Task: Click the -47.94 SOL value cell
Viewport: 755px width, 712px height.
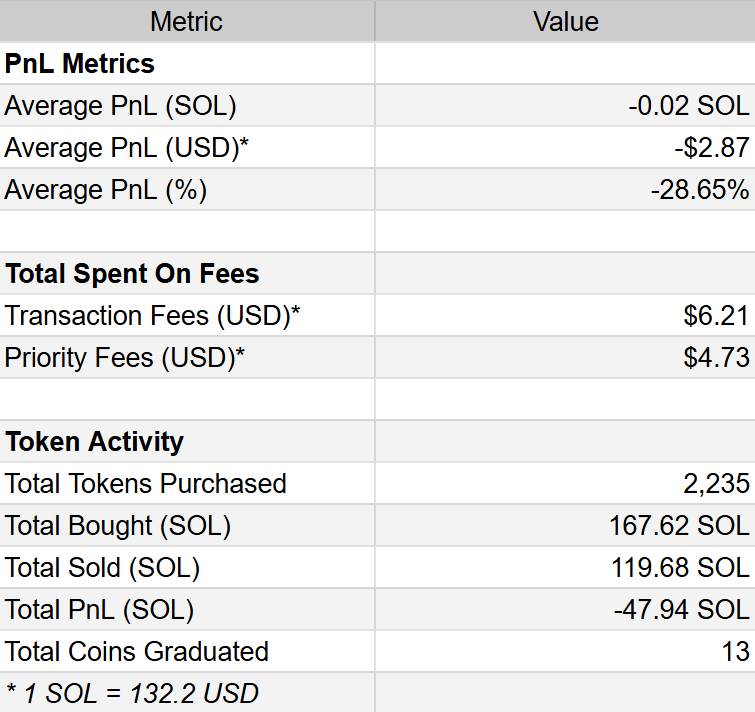Action: pos(565,609)
